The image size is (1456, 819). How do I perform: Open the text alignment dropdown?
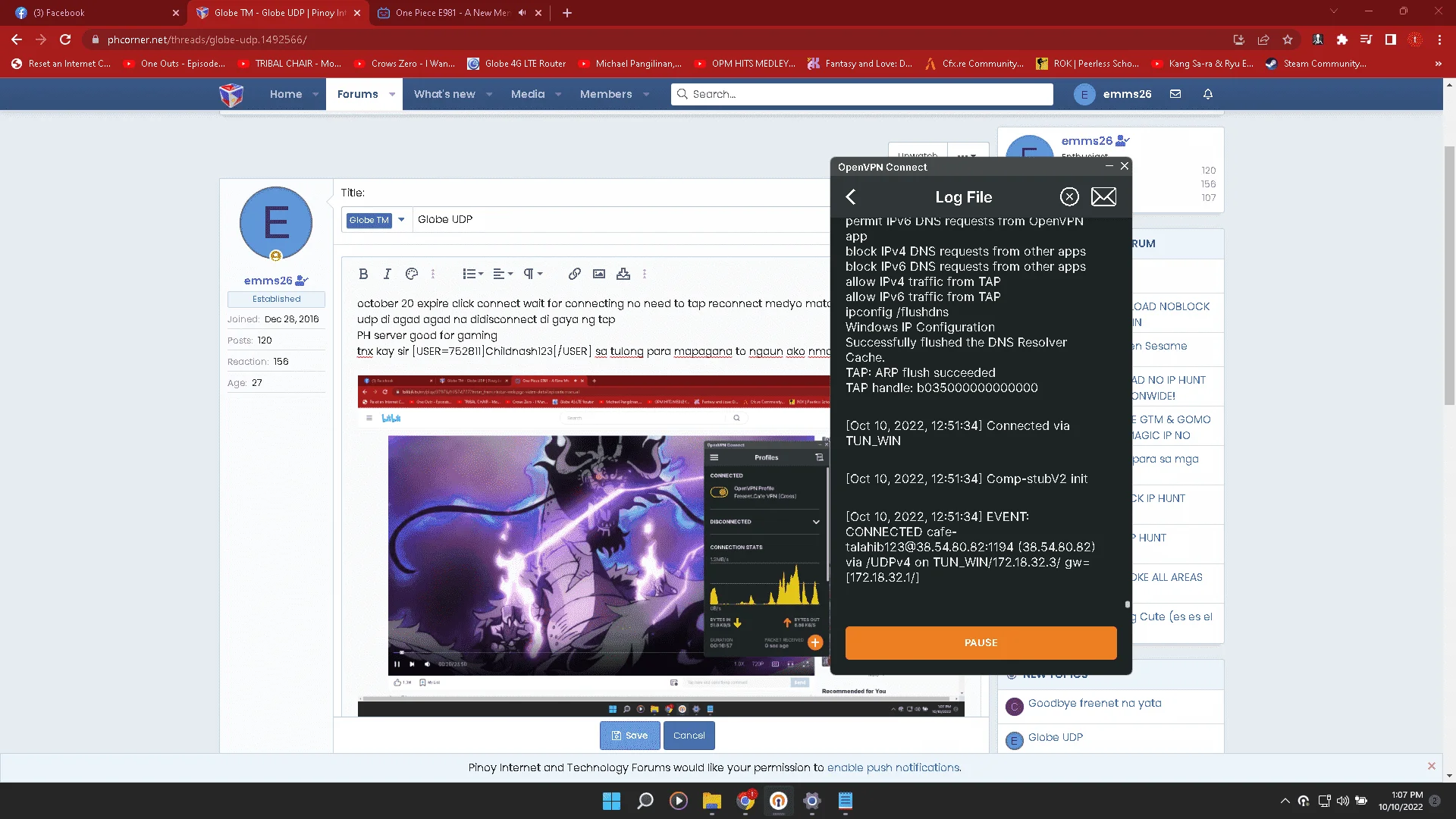coord(503,274)
